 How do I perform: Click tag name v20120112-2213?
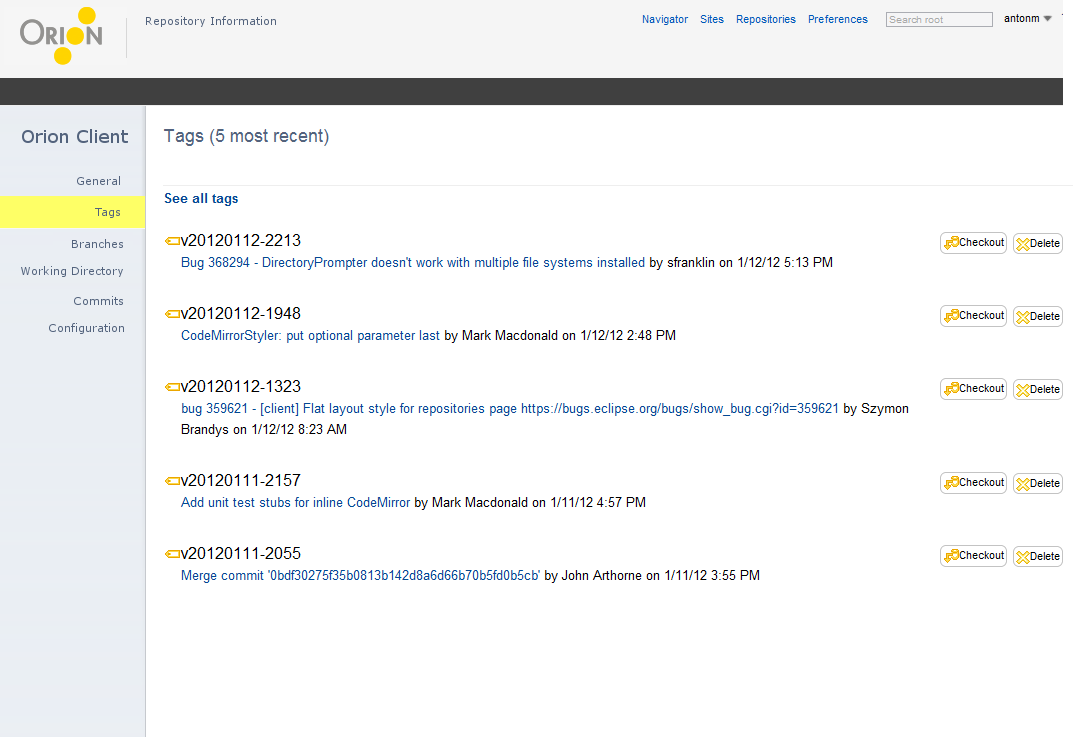[x=241, y=241]
